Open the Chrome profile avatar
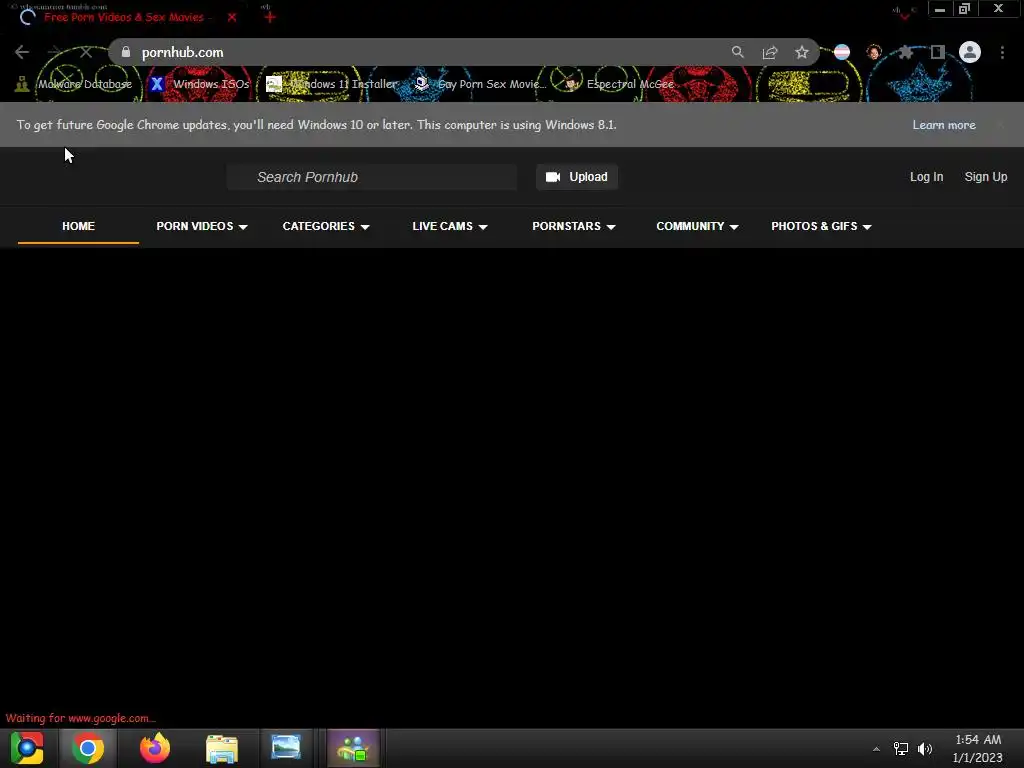Viewport: 1024px width, 768px height. [x=970, y=52]
